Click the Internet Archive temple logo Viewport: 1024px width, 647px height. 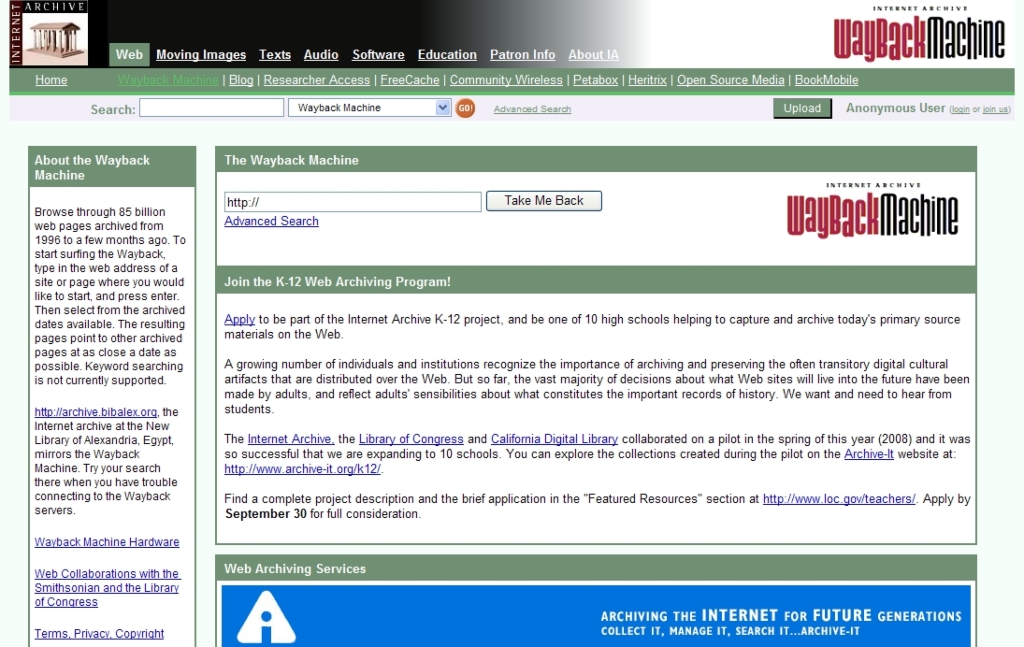click(49, 33)
